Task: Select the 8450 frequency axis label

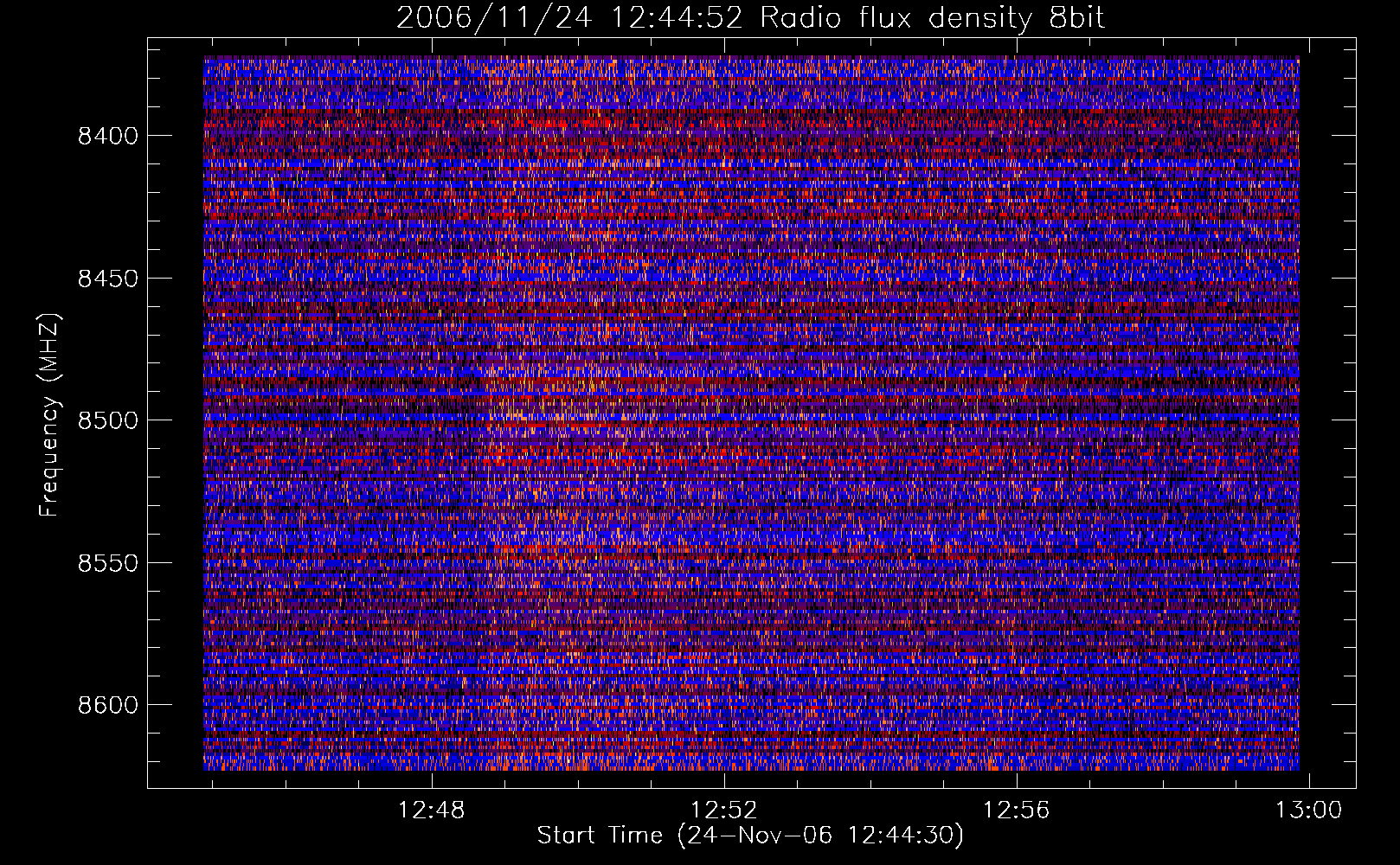Action: [x=108, y=279]
